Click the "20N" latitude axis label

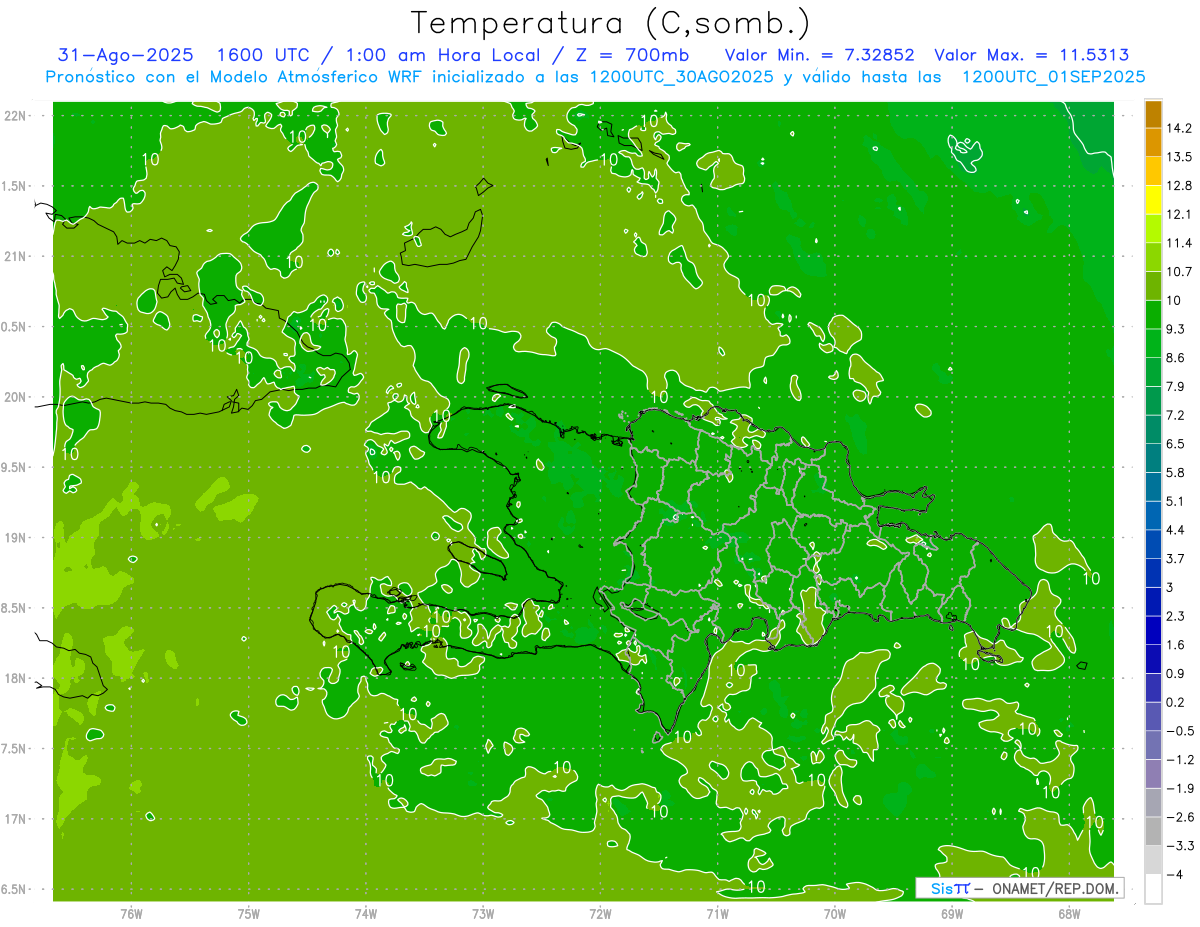15,398
